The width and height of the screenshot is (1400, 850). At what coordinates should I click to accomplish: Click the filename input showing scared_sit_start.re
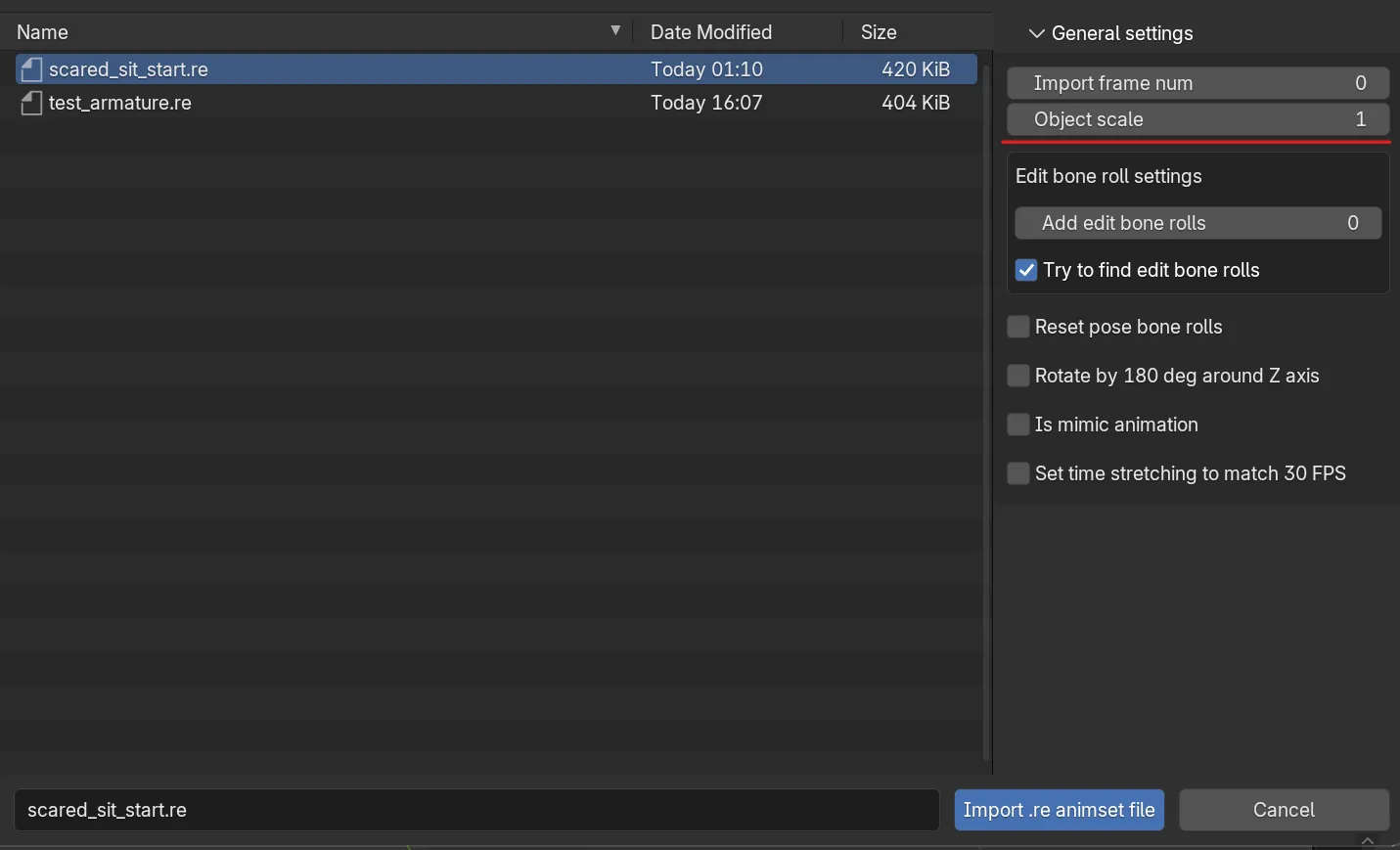tap(476, 810)
